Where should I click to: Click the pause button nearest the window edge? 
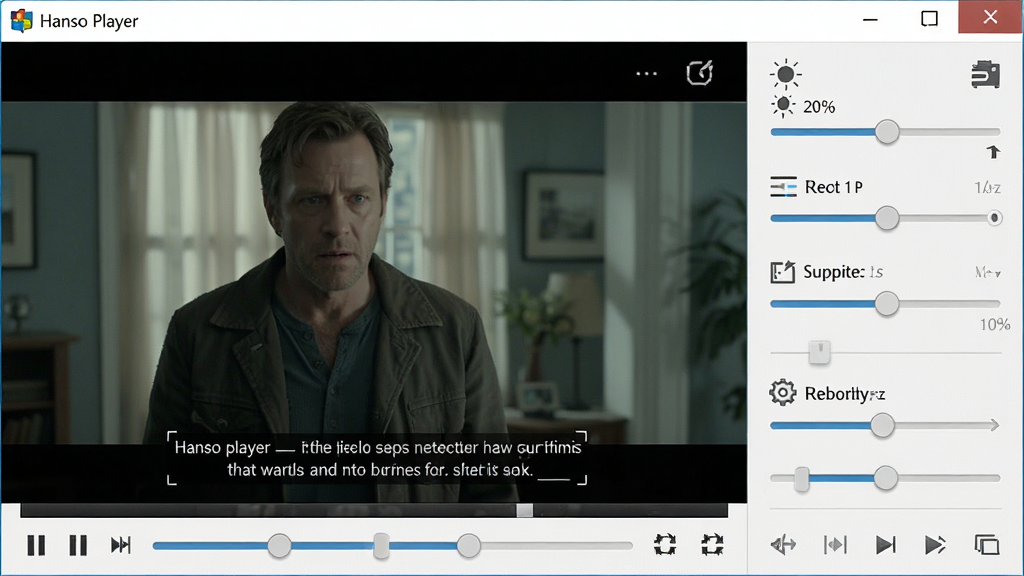tap(37, 545)
